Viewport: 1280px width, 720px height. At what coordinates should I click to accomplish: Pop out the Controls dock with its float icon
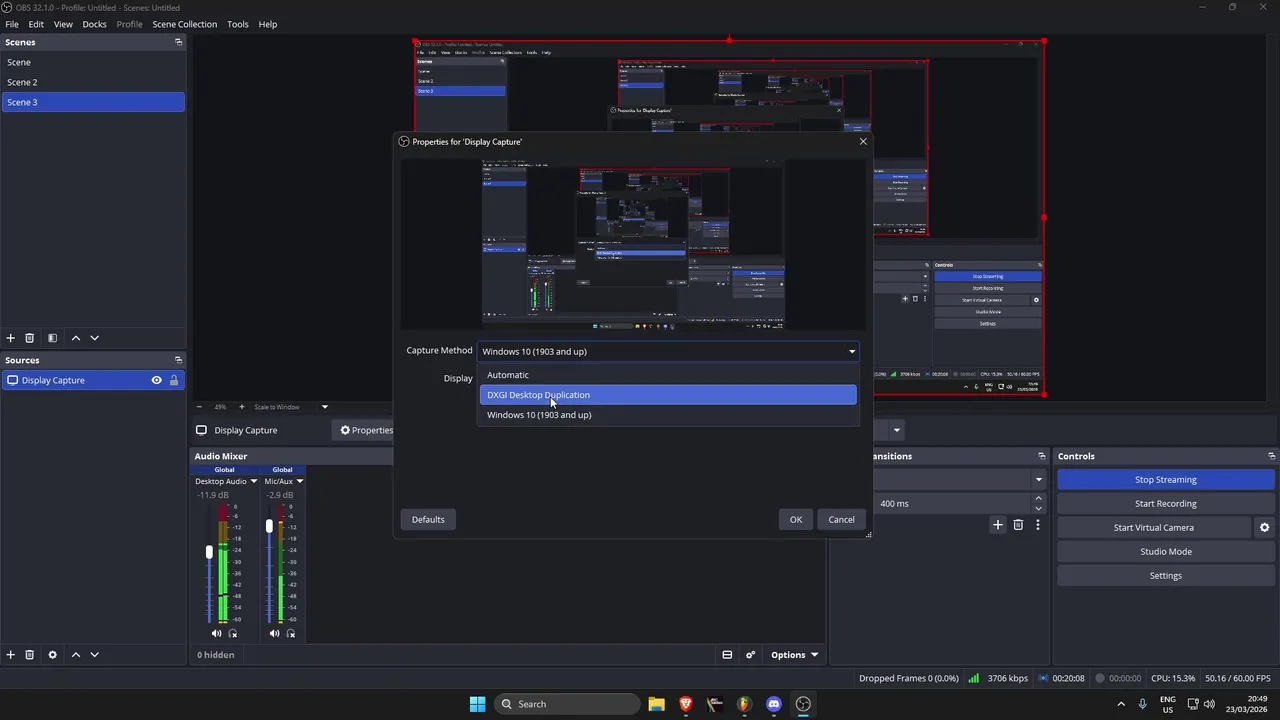(x=1271, y=456)
